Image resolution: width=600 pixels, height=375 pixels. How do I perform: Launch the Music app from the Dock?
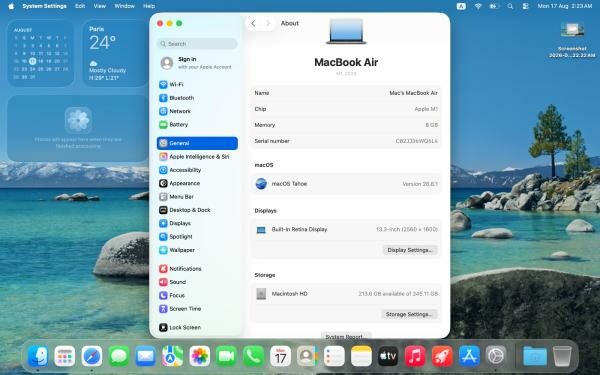[415, 356]
